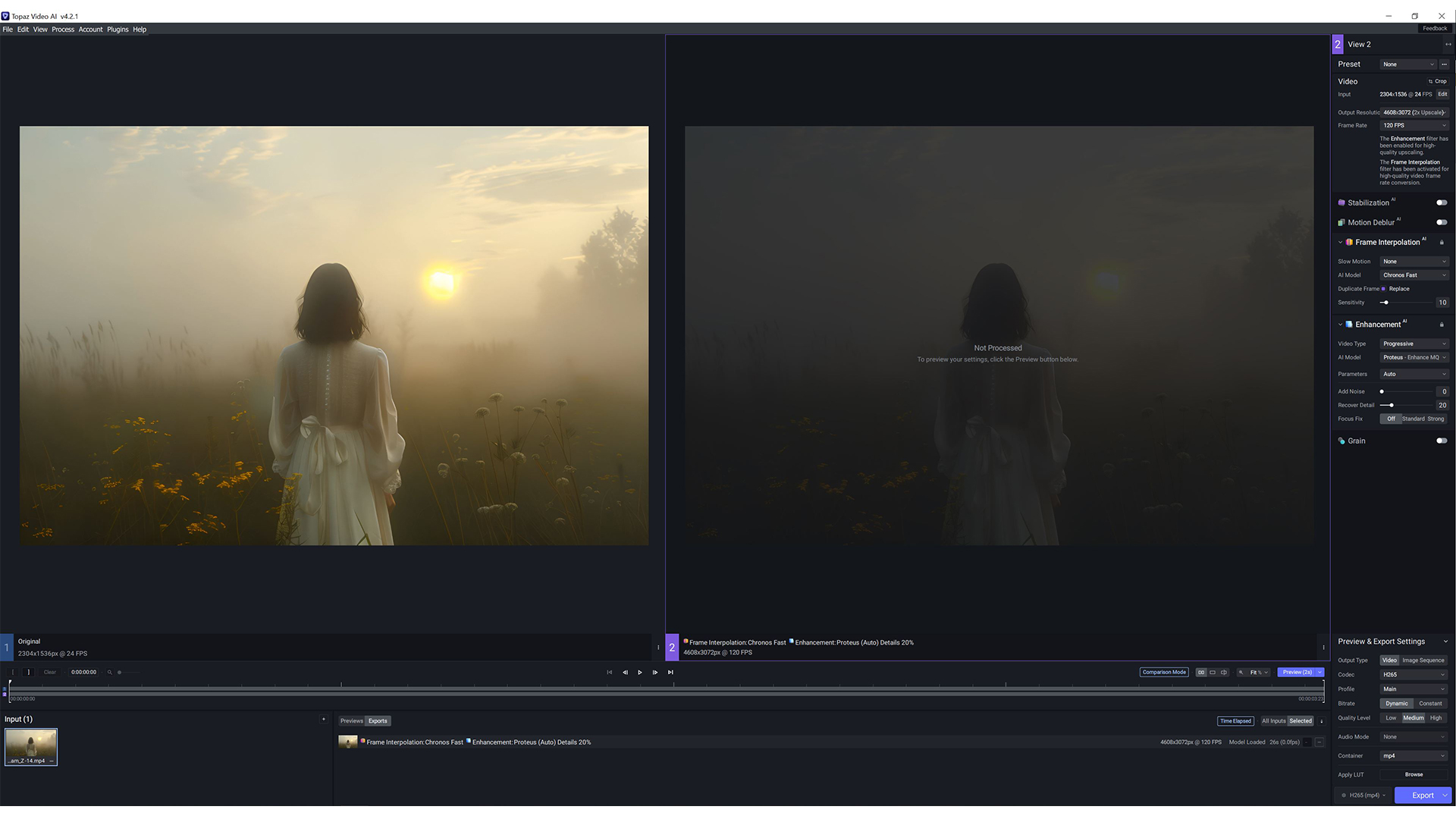Enable the Grain filter toggle

click(x=1441, y=441)
